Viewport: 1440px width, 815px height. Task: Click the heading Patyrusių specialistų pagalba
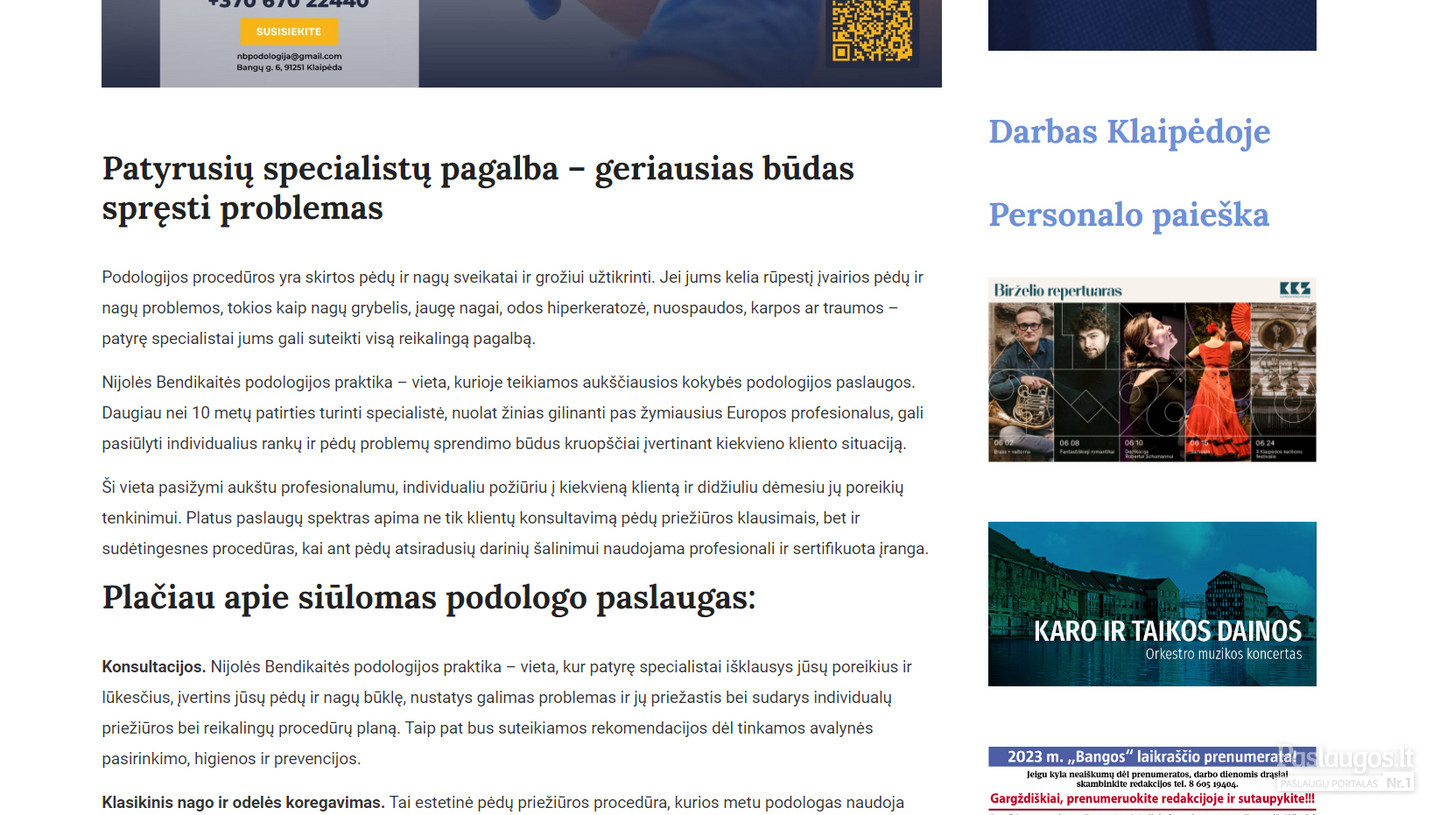tap(478, 188)
